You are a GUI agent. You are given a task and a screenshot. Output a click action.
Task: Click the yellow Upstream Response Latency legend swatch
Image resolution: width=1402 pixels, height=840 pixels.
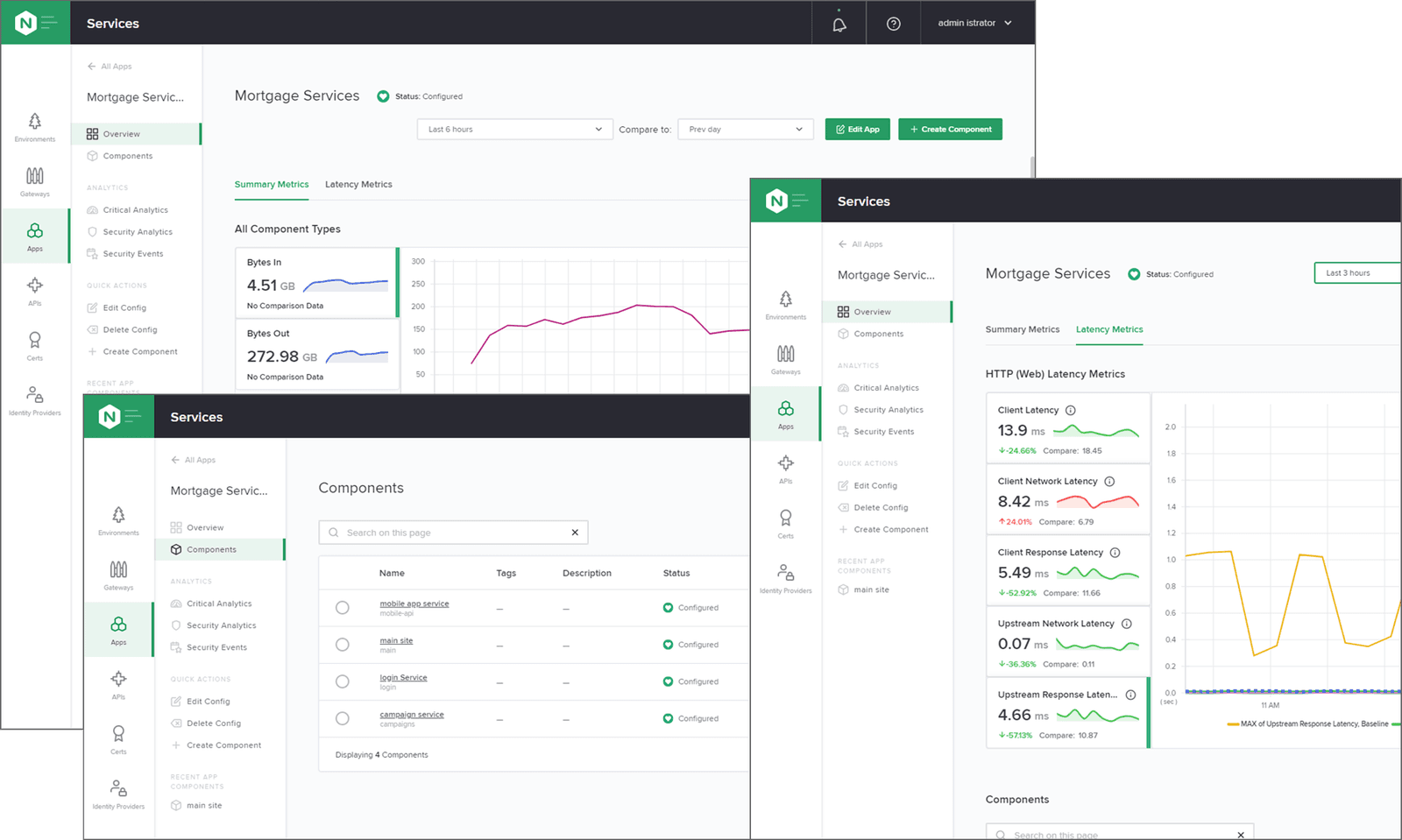(x=1233, y=724)
